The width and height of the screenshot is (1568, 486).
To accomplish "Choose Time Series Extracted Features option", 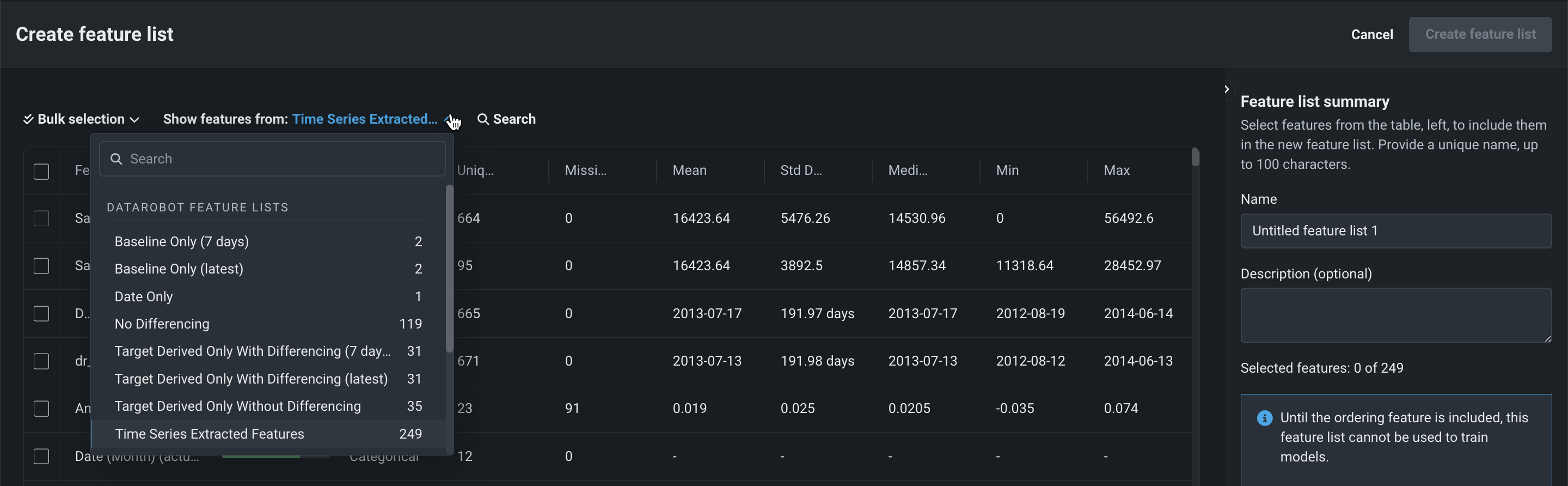I will coord(210,434).
